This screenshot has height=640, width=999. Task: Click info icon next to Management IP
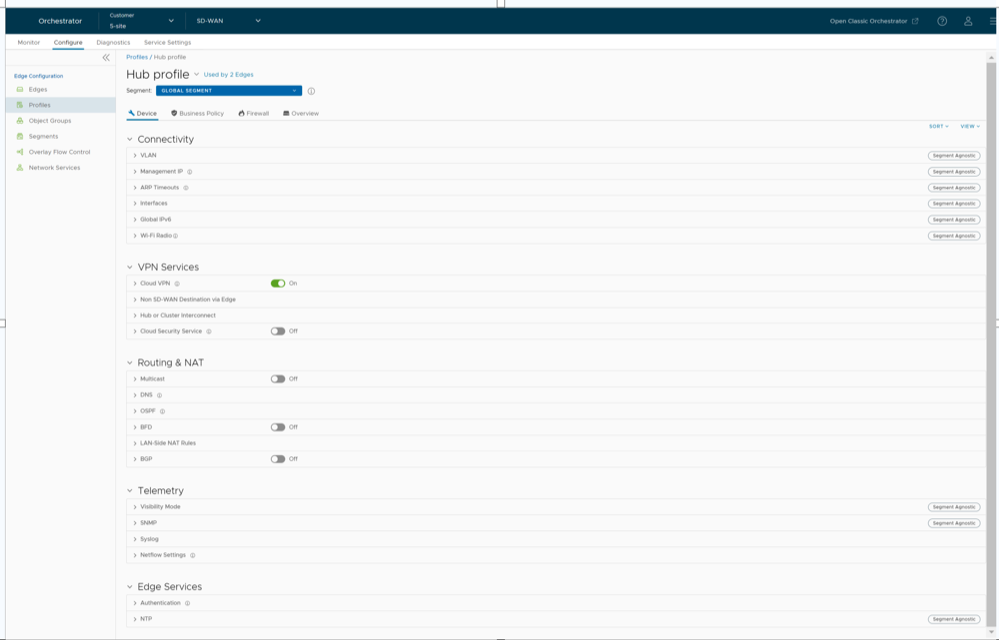[x=190, y=172]
